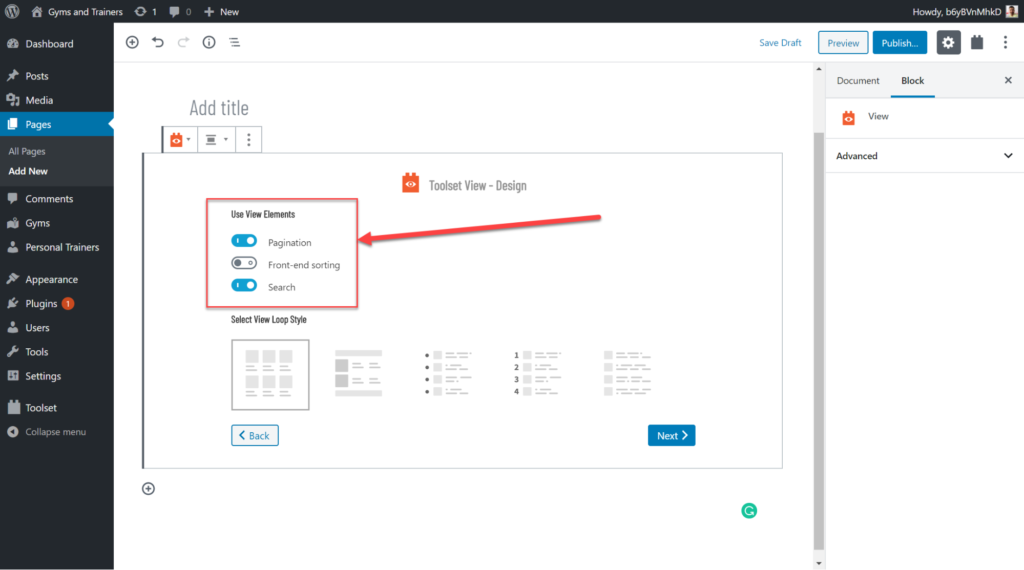Click the editor vertical scrollbar
This screenshot has height=570, width=1024.
[819, 341]
